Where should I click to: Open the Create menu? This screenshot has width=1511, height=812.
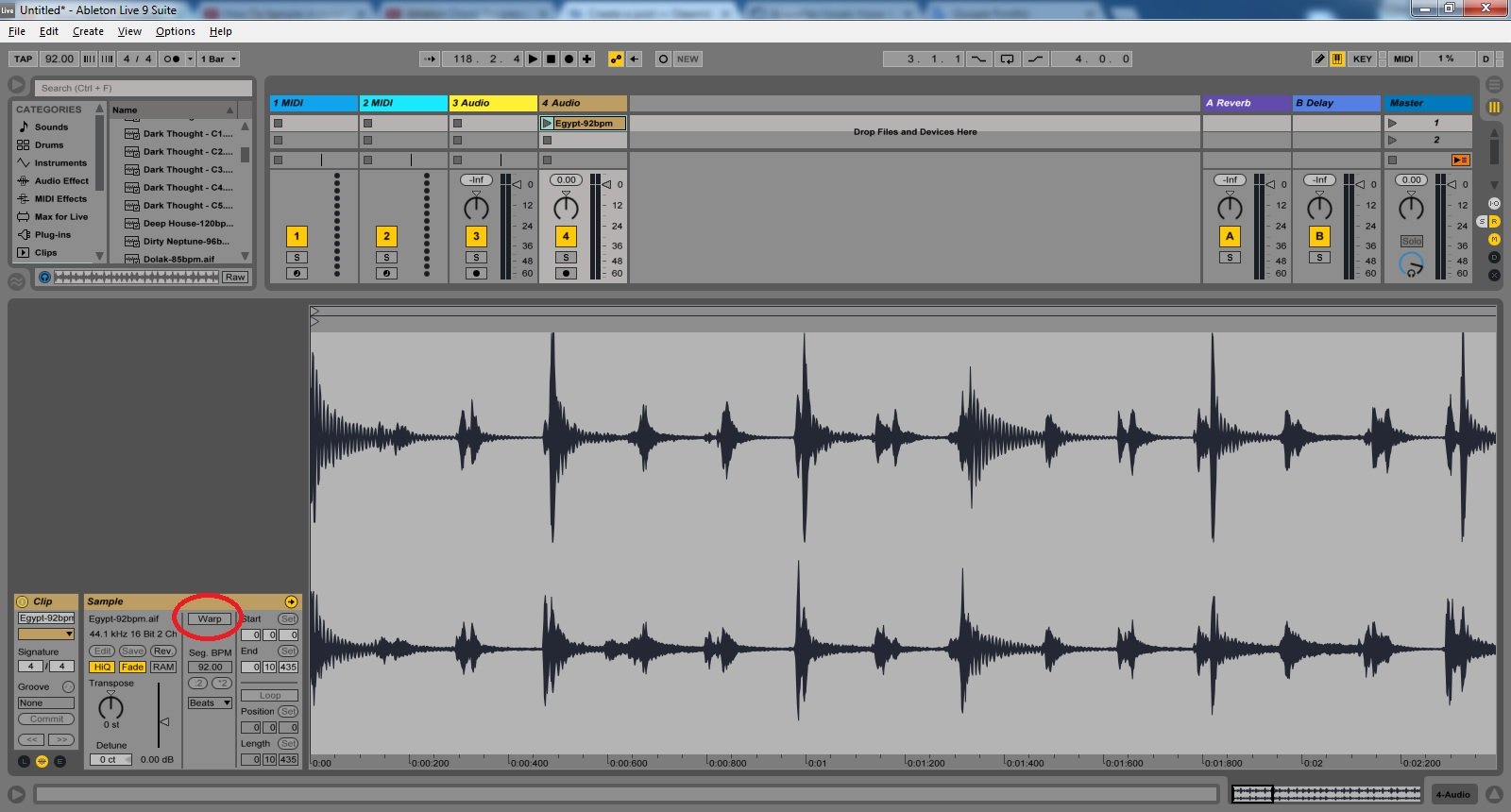(x=88, y=31)
